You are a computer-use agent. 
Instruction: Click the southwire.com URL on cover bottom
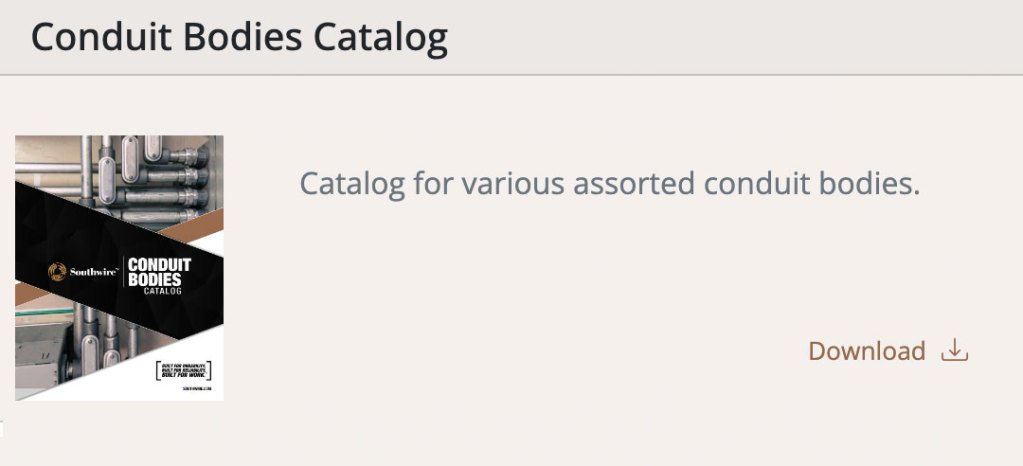(x=196, y=391)
